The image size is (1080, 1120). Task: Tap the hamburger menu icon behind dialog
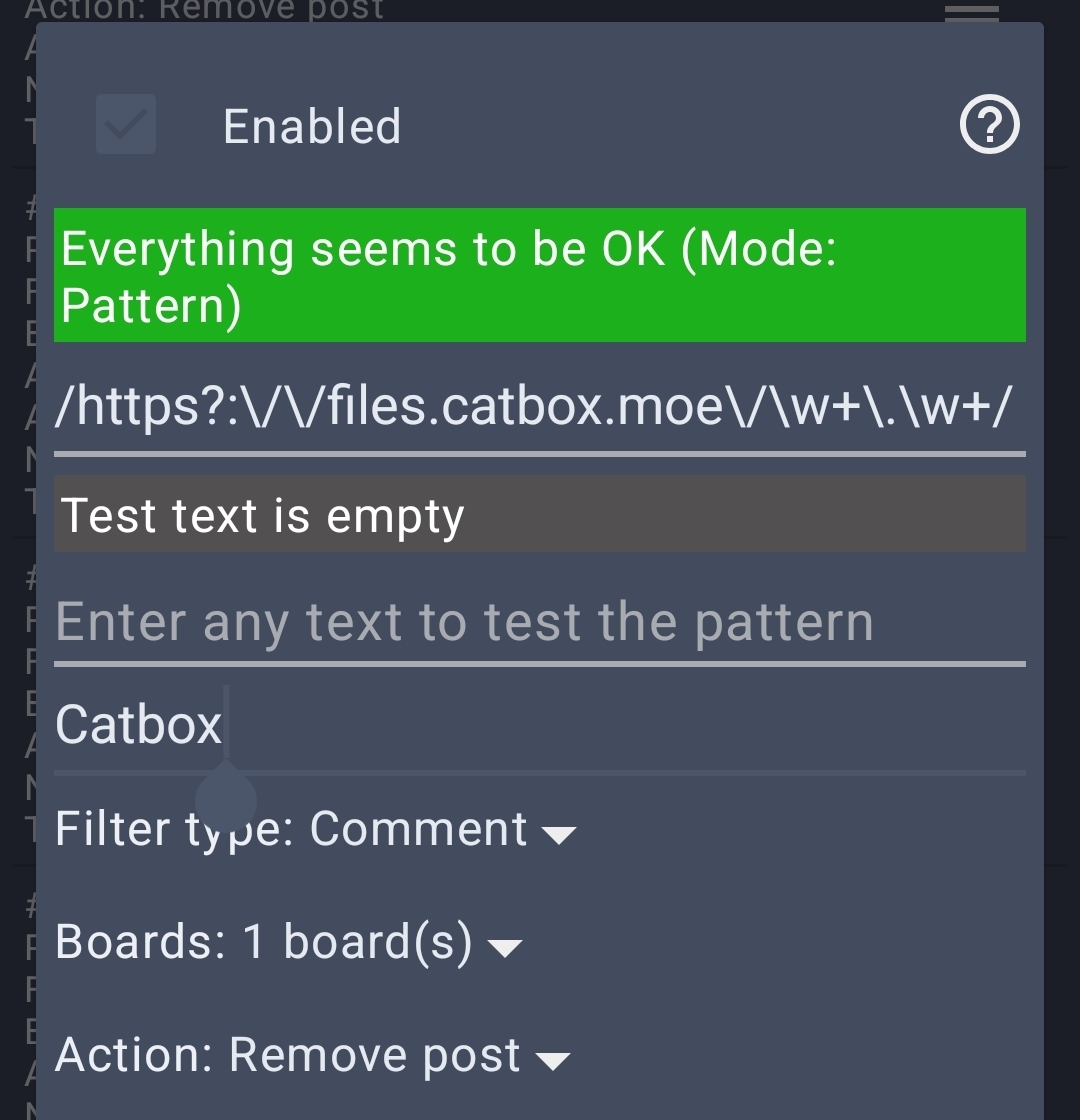971,12
